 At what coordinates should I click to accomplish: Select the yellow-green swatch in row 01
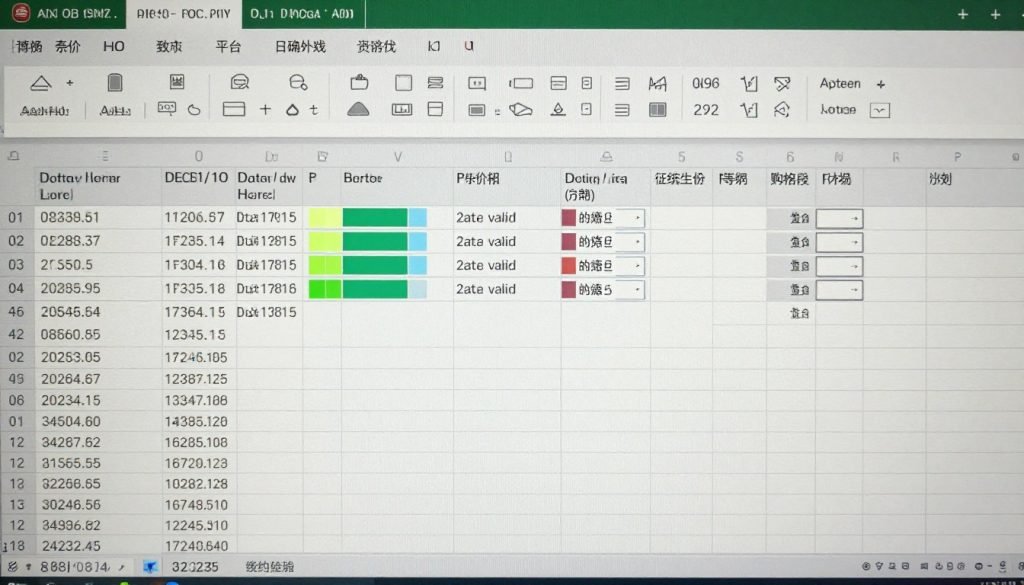[325, 217]
